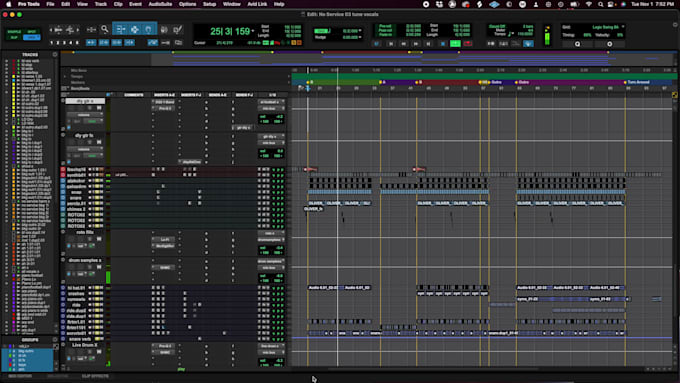Click the red Record transport button

(468, 44)
